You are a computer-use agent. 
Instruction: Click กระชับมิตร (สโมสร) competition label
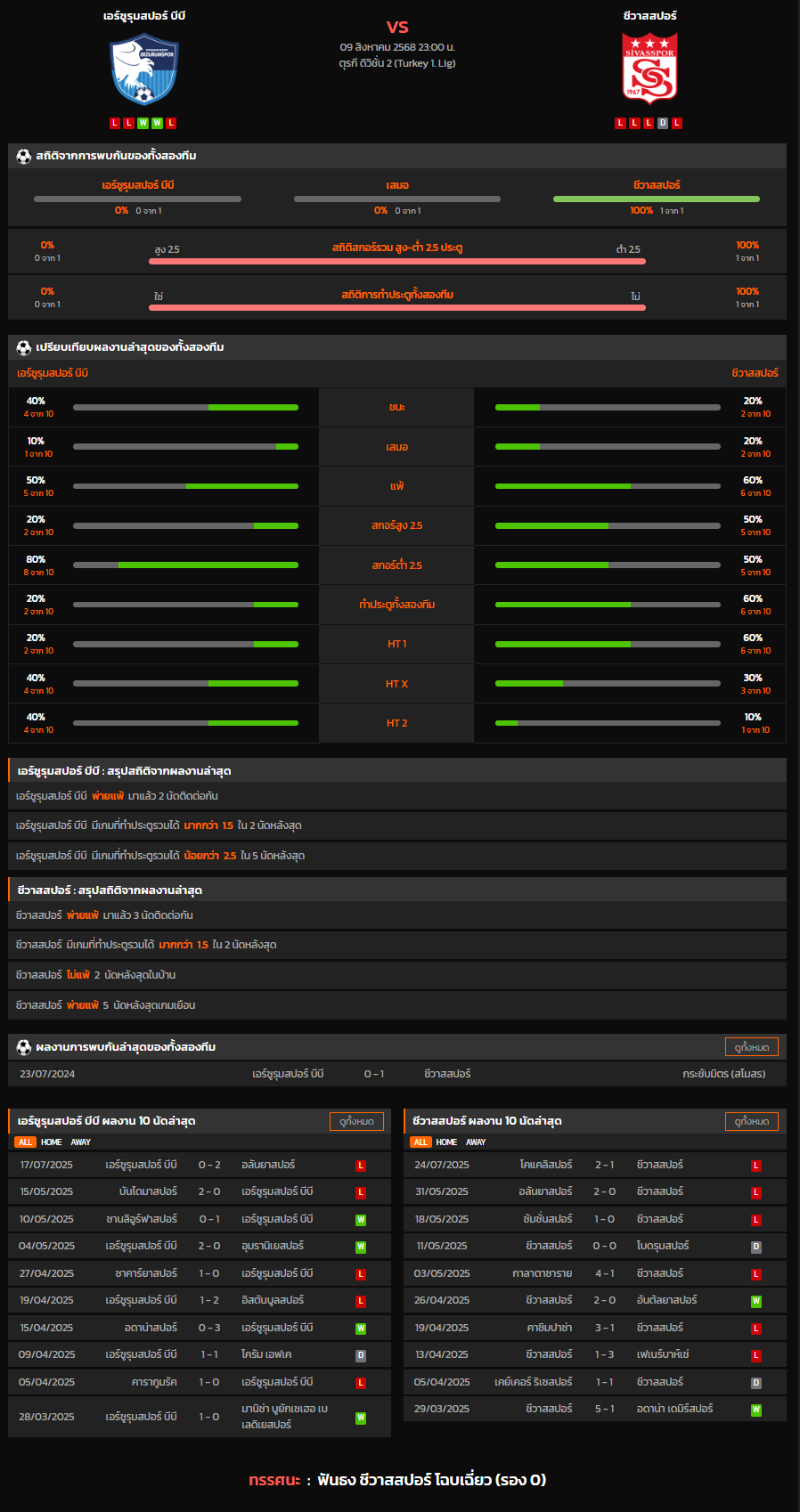point(724,1074)
